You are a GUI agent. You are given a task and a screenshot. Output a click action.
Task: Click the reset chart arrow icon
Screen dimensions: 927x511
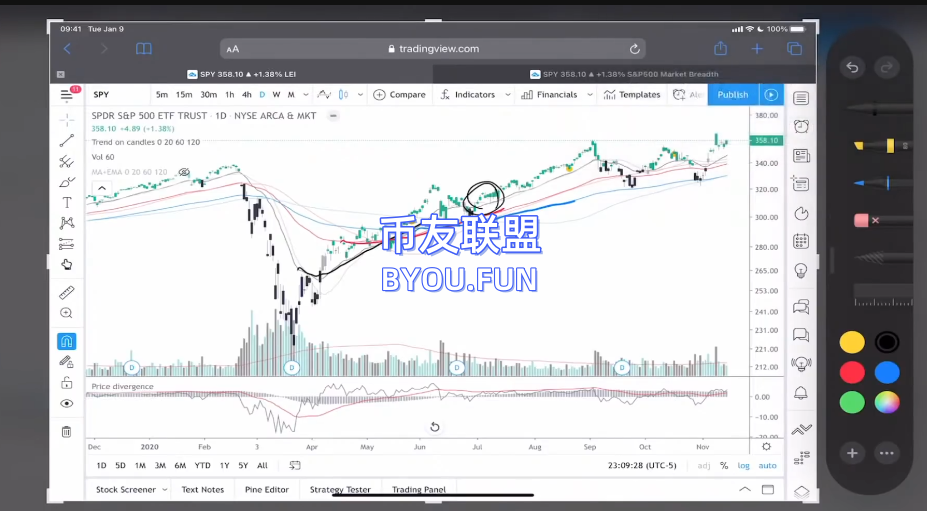click(435, 426)
